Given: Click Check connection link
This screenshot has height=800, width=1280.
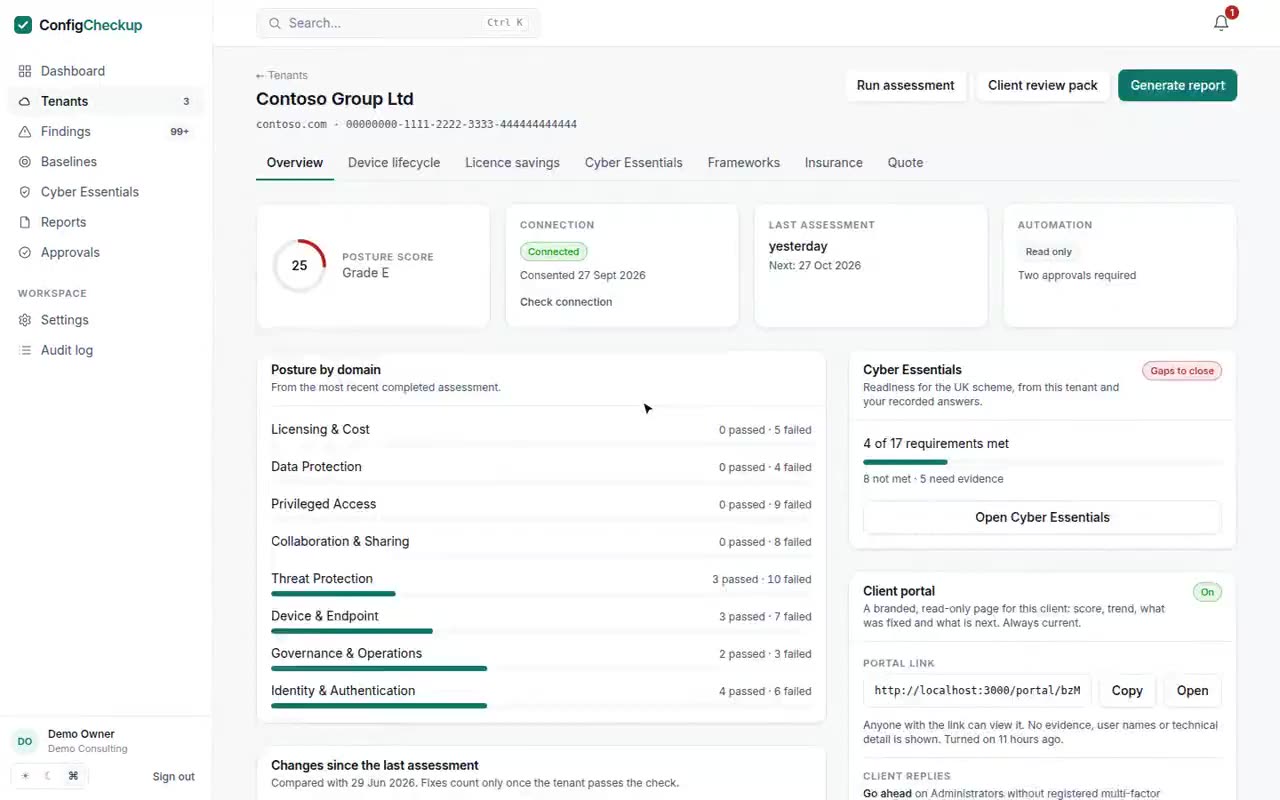Looking at the screenshot, I should pyautogui.click(x=566, y=302).
